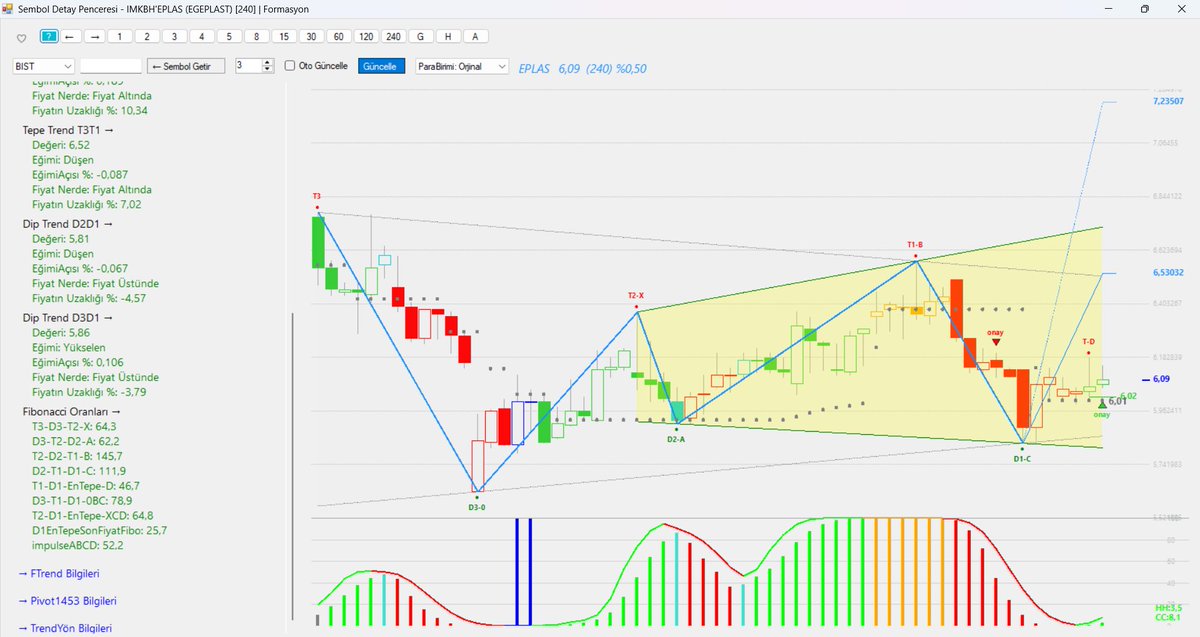The width and height of the screenshot is (1200, 637).
Task: Click the blue Güncelle button
Action: [381, 66]
